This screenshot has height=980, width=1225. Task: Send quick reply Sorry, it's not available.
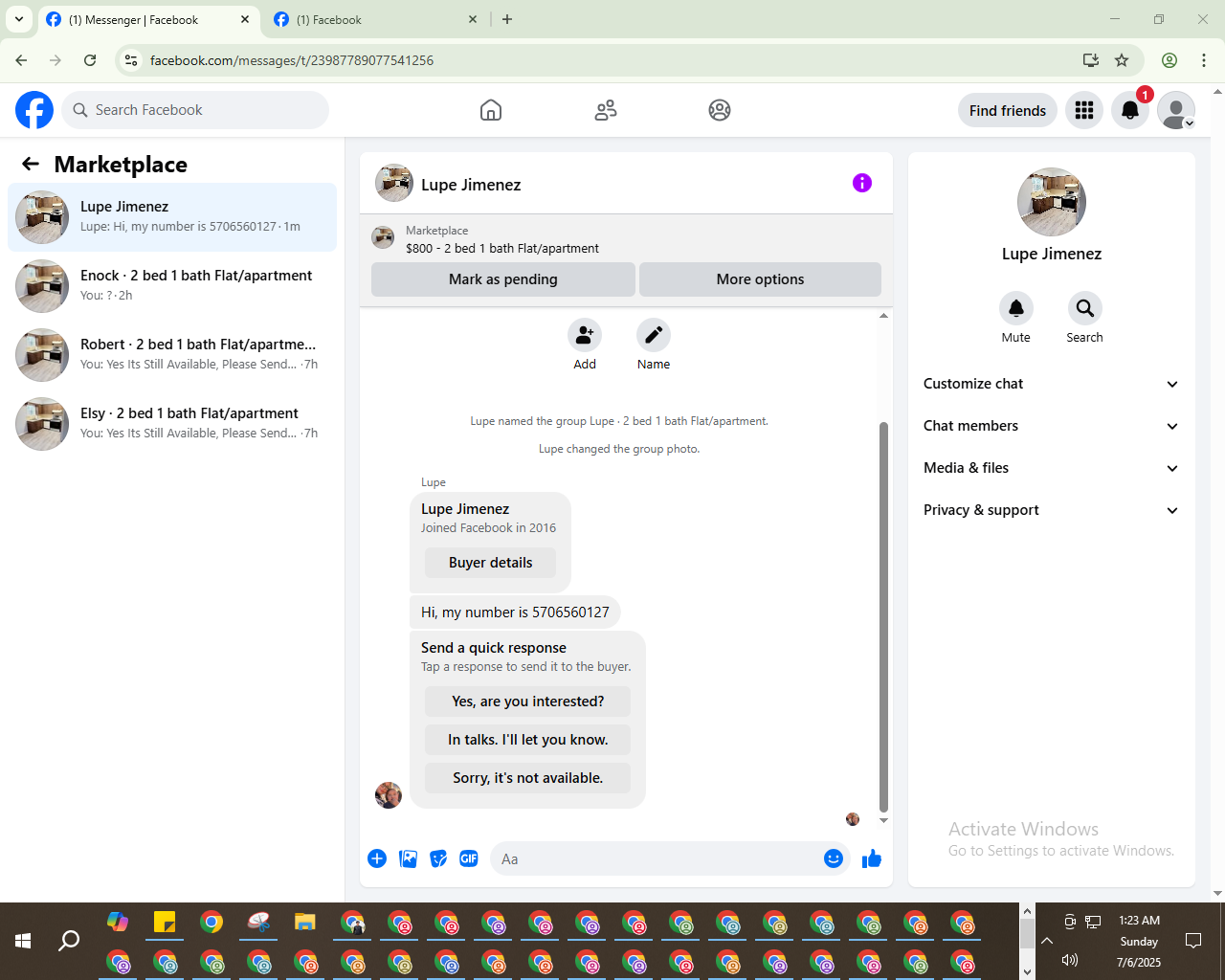527,778
